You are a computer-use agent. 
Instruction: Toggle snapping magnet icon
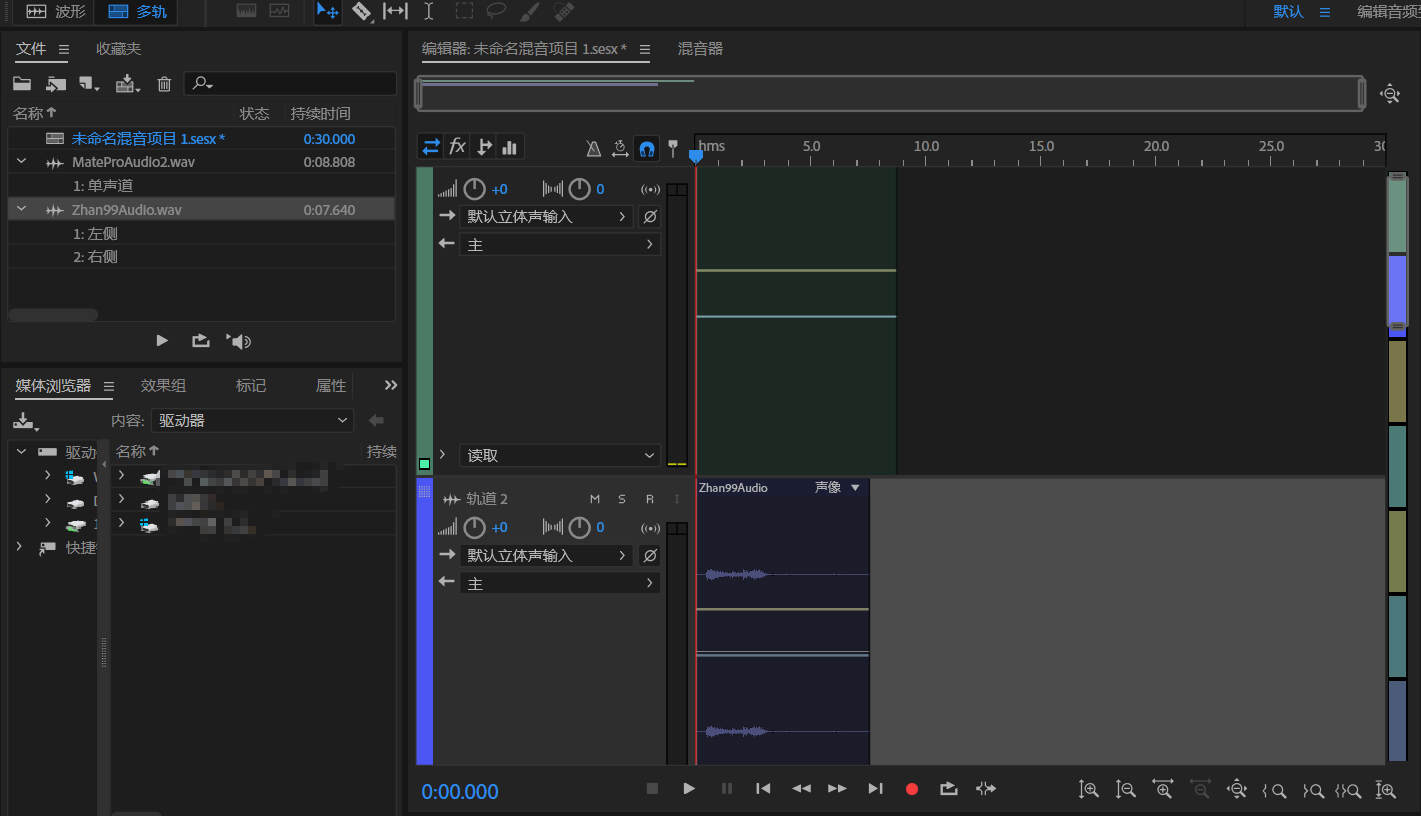647,148
